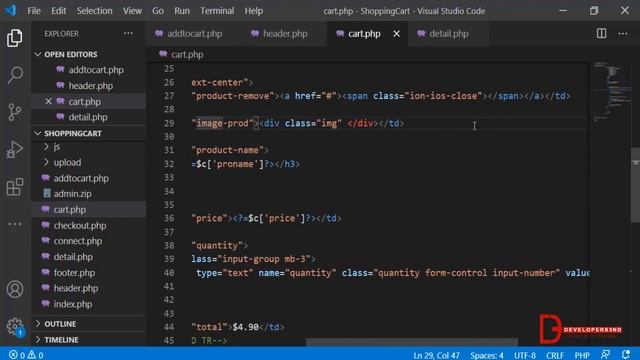Open the Go menu
Viewport: 640px width, 360px height.
pos(158,11)
